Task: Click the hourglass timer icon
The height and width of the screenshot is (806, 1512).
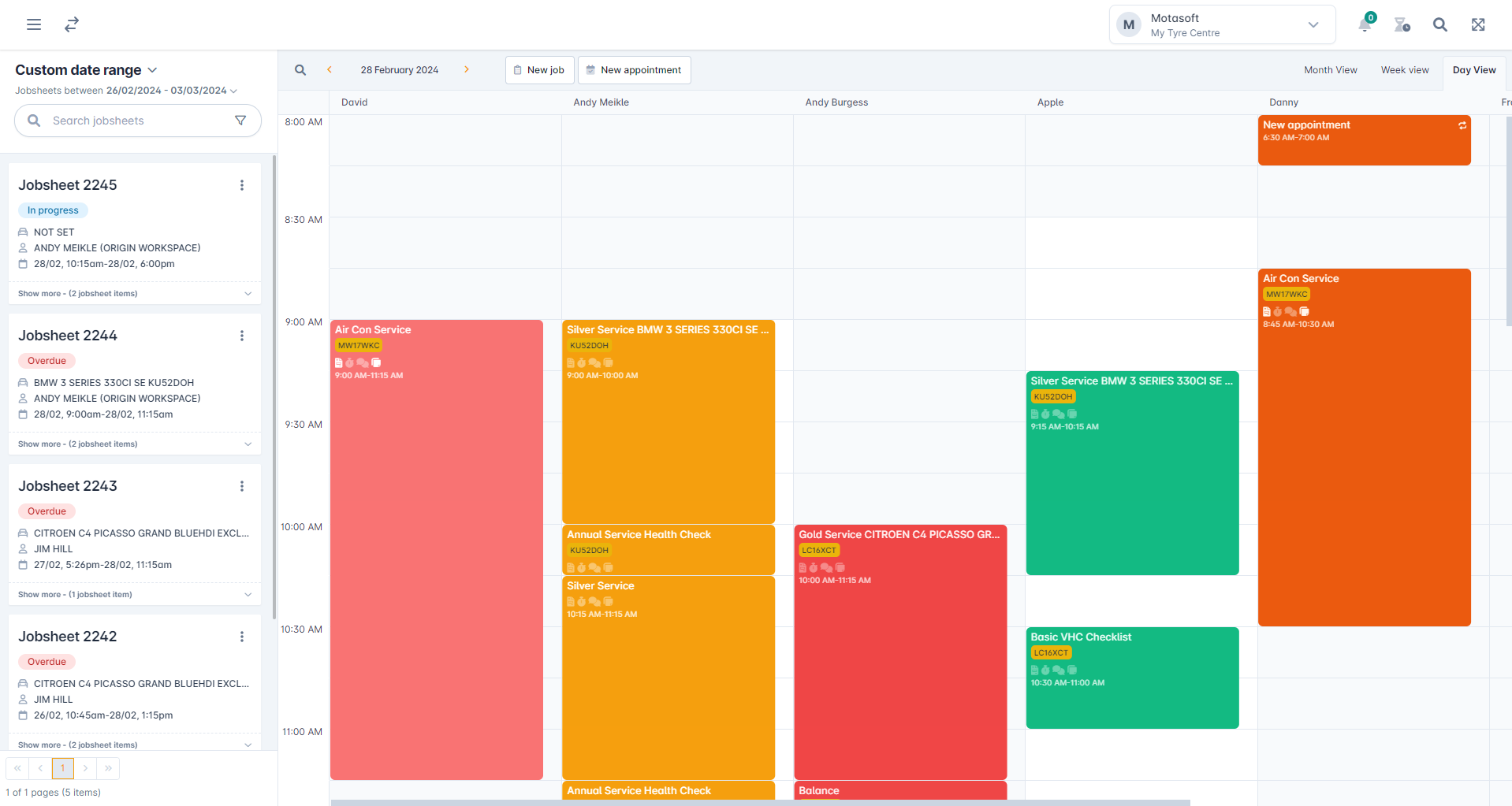Action: point(1402,24)
